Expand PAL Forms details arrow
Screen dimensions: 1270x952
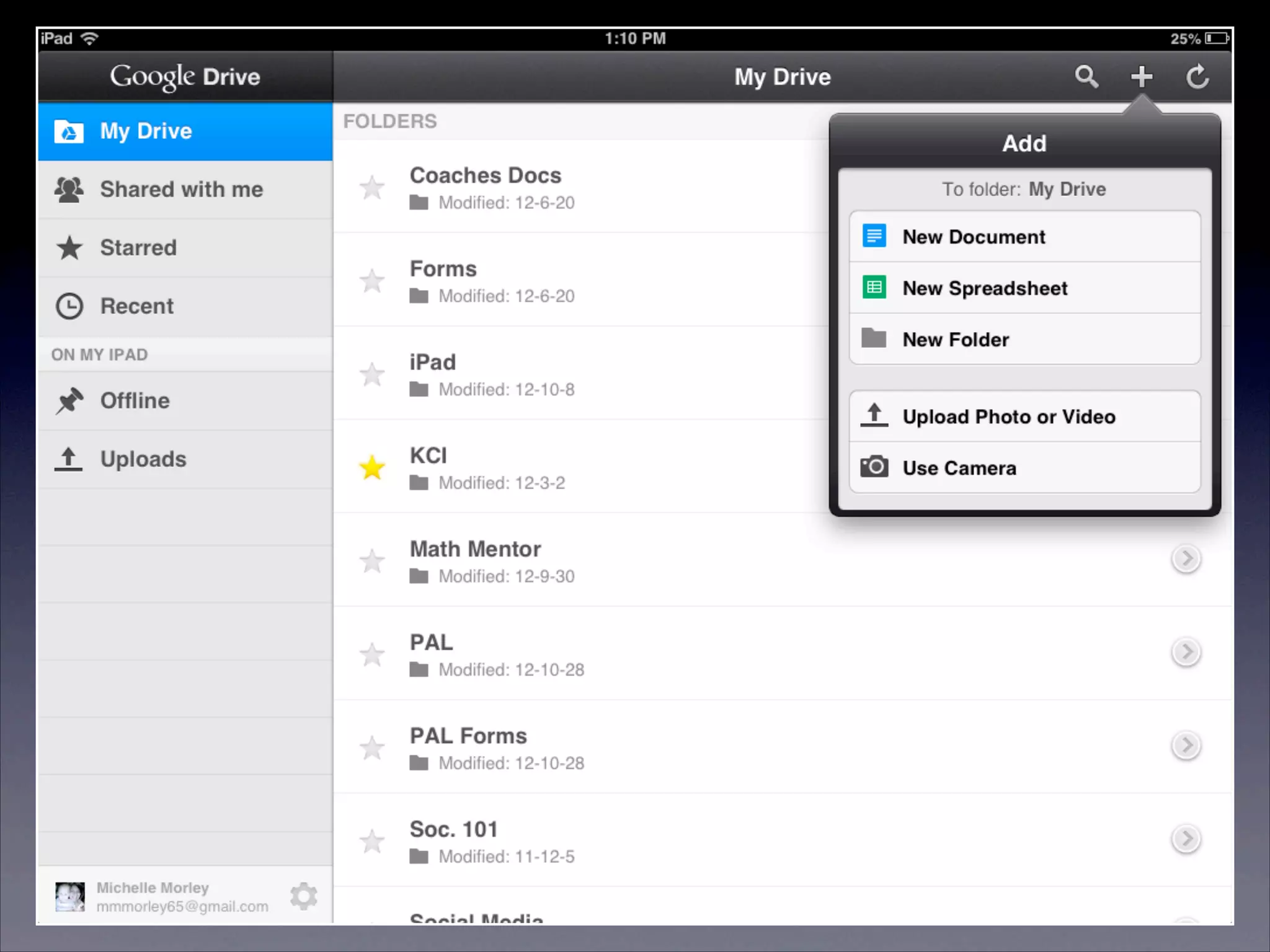[x=1186, y=746]
